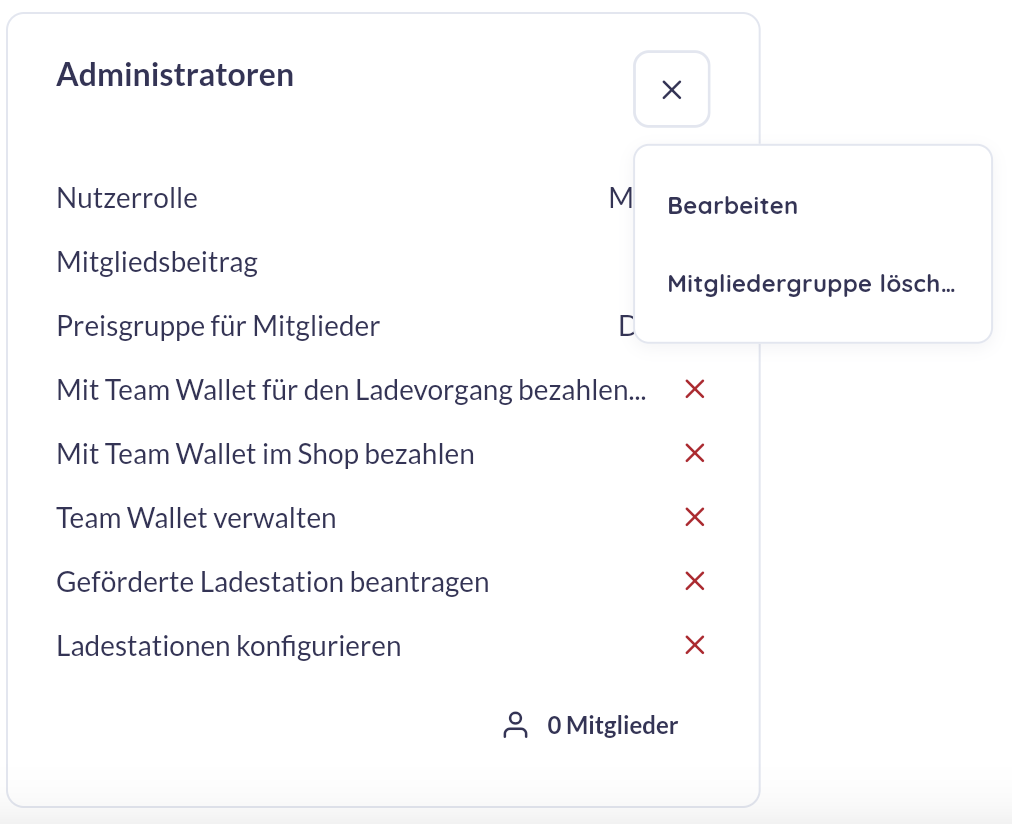Close the menu with the X button

[672, 90]
